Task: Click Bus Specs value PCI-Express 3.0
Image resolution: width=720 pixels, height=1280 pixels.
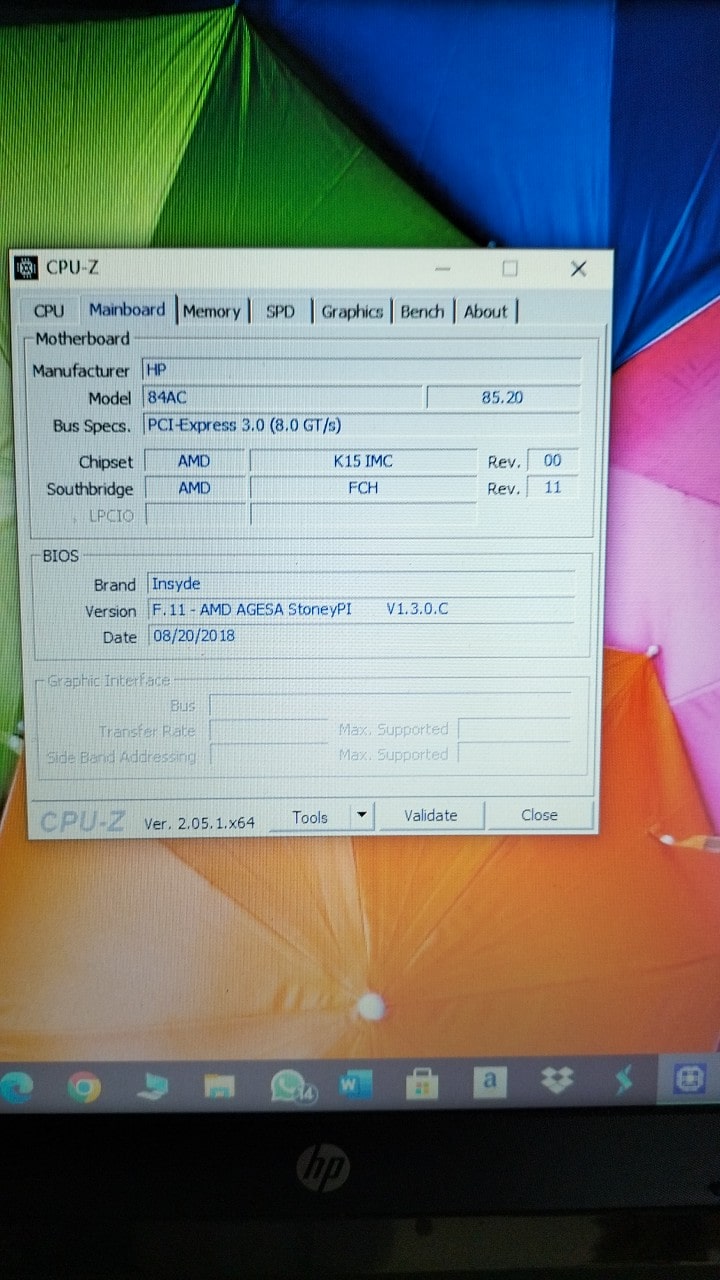Action: [x=362, y=425]
